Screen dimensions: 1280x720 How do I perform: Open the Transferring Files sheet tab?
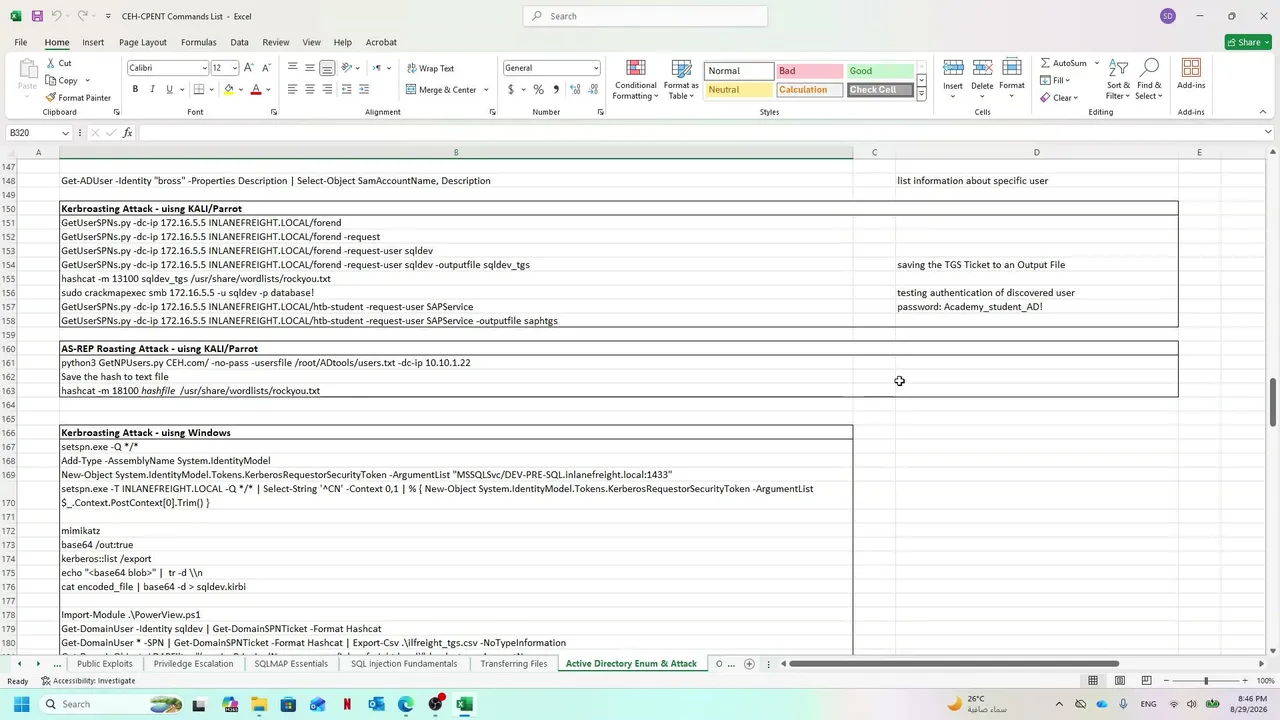(x=514, y=664)
